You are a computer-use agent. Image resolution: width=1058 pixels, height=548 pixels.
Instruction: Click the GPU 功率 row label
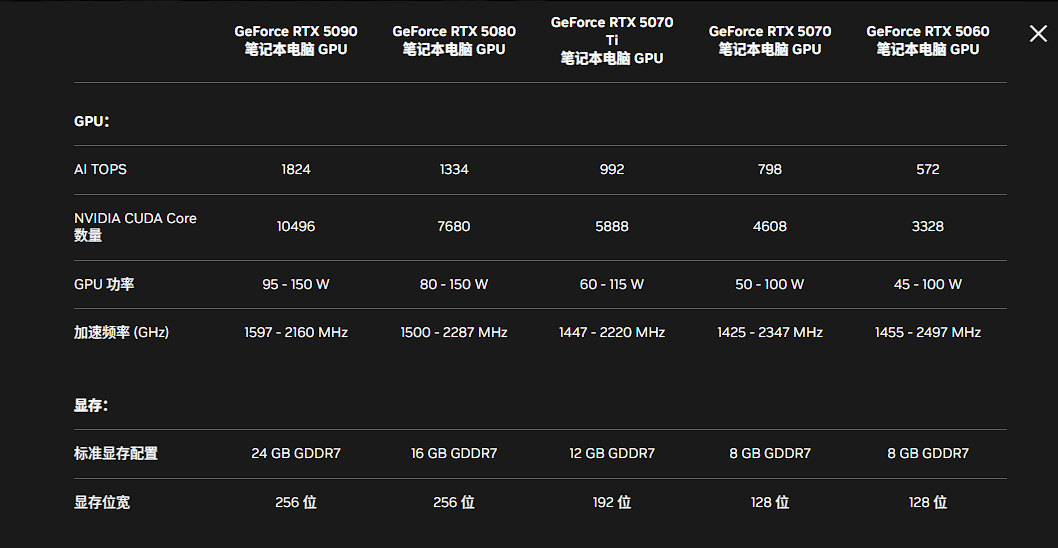104,284
